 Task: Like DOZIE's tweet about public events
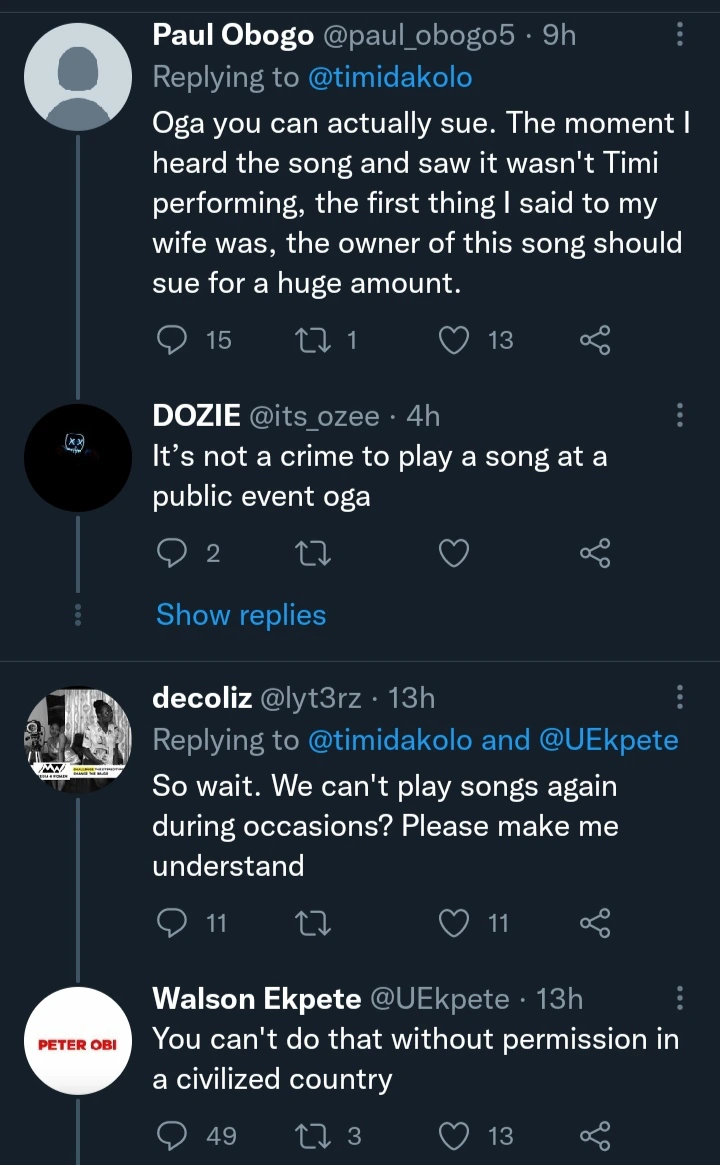[455, 553]
